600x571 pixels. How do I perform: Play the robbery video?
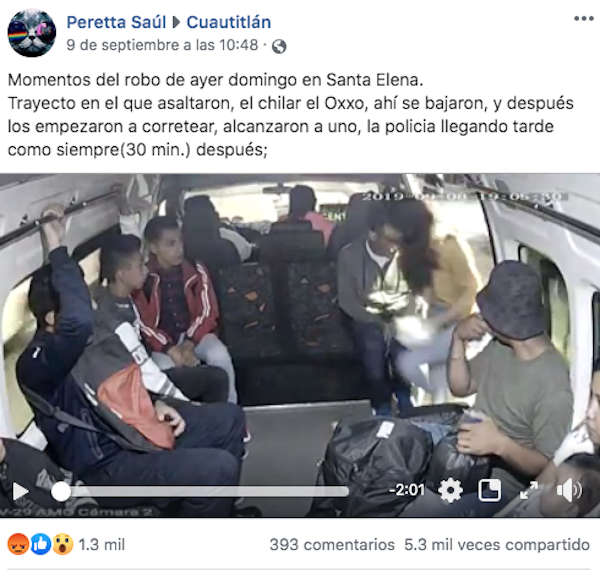click(20, 491)
